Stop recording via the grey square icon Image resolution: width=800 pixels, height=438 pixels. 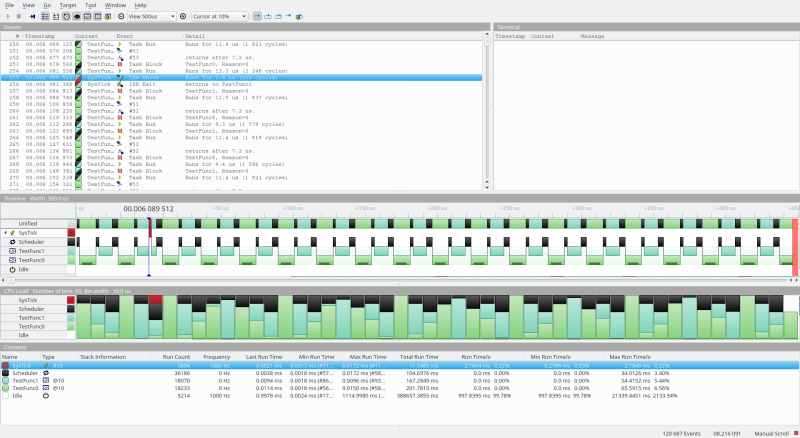[19, 16]
